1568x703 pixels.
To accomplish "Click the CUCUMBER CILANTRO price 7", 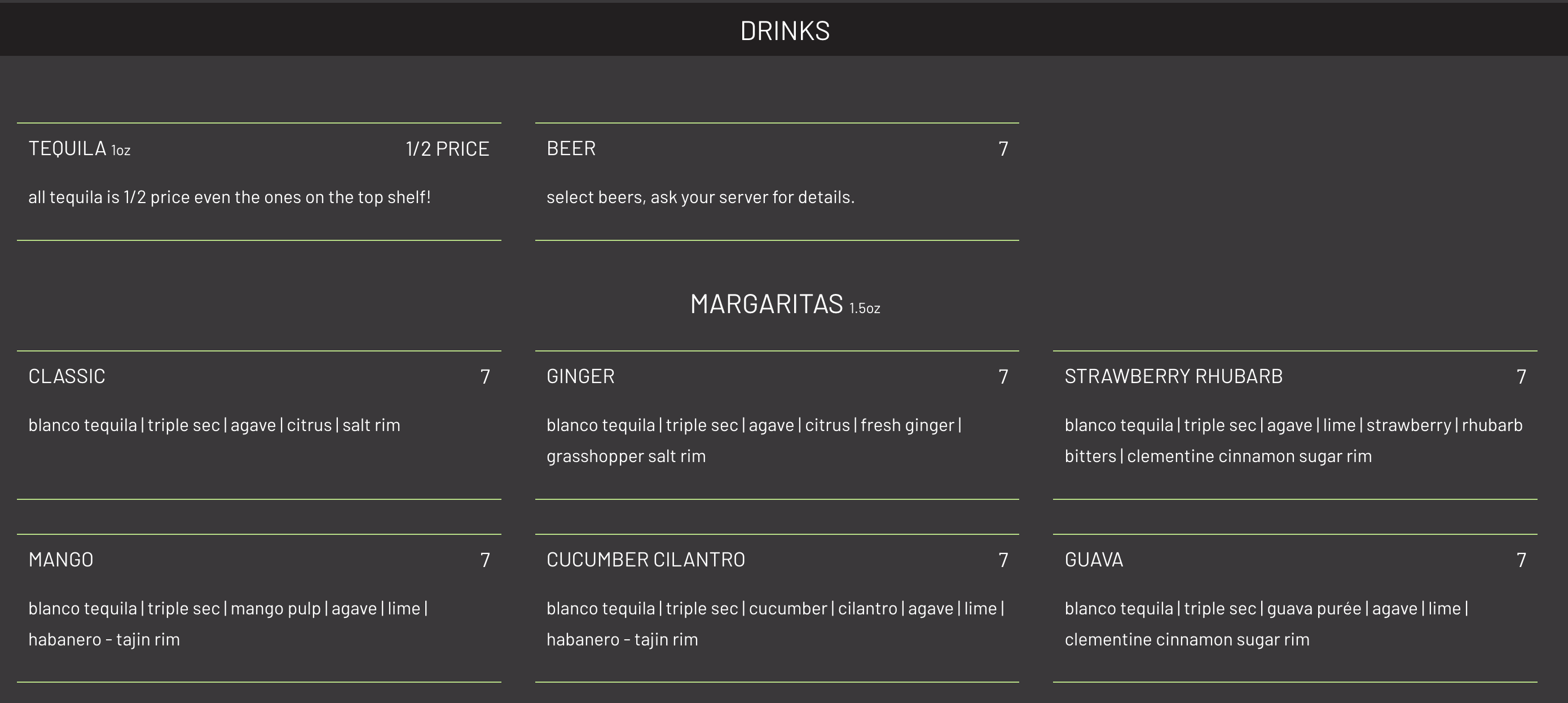I will 1003,560.
